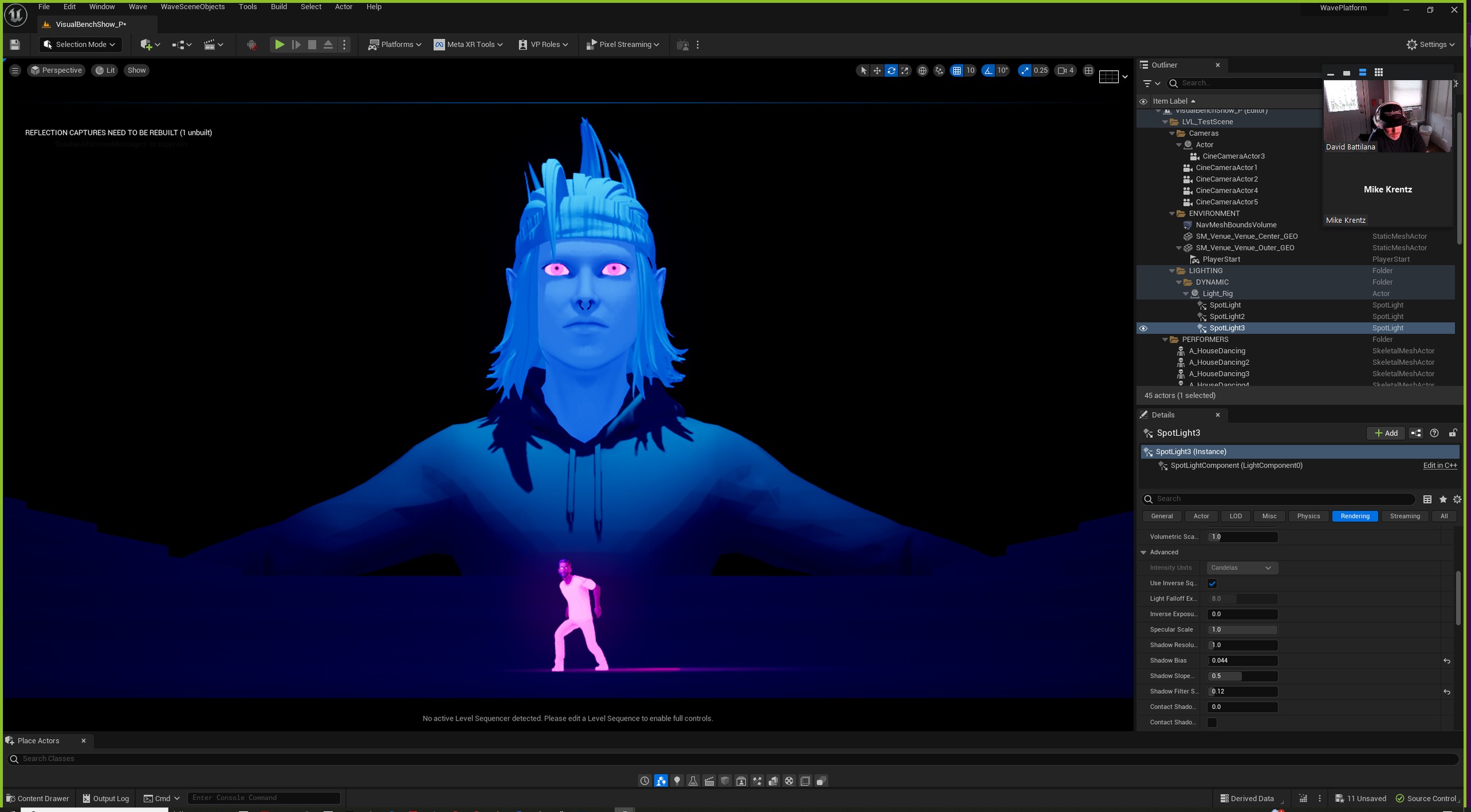Select the scale tool in viewport
1471x812 pixels.
tap(905, 71)
